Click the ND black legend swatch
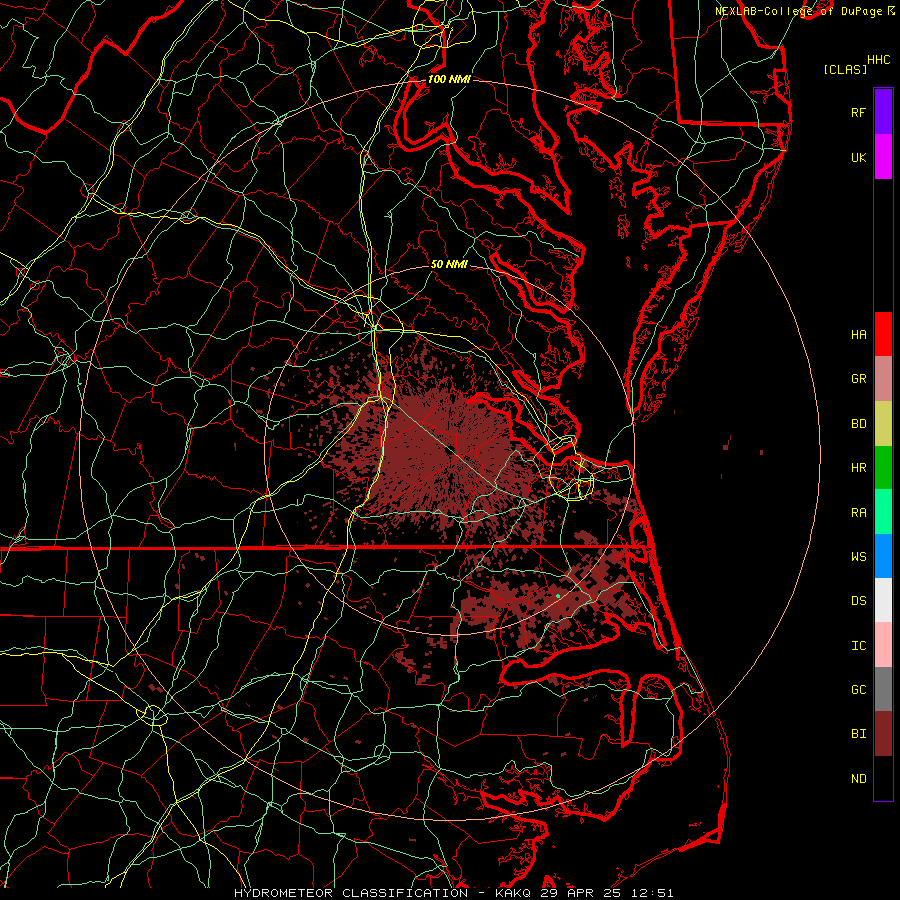 coord(883,778)
